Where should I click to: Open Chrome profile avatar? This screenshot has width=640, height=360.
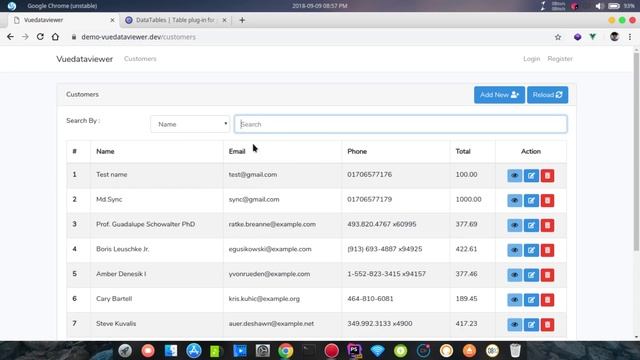tap(614, 37)
